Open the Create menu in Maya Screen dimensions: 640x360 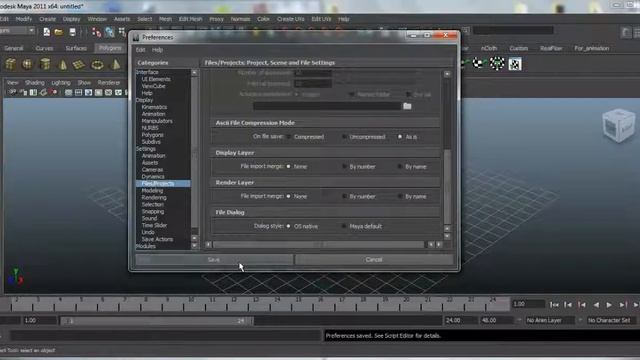click(x=47, y=19)
